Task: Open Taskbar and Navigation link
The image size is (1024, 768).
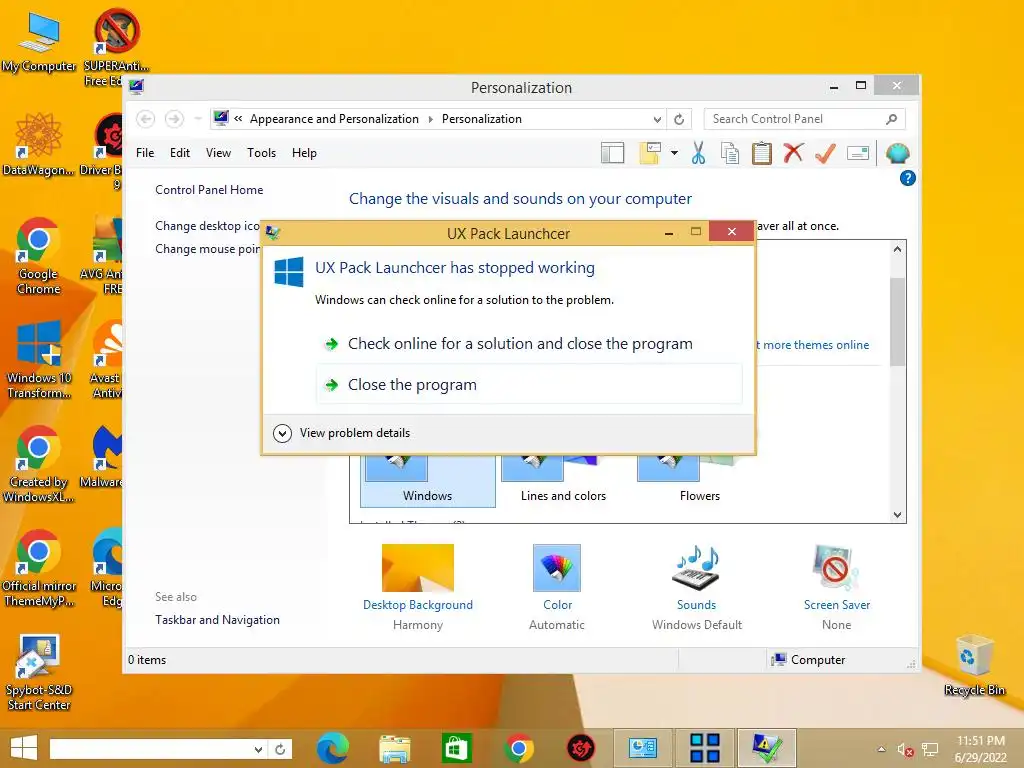Action: pos(217,620)
